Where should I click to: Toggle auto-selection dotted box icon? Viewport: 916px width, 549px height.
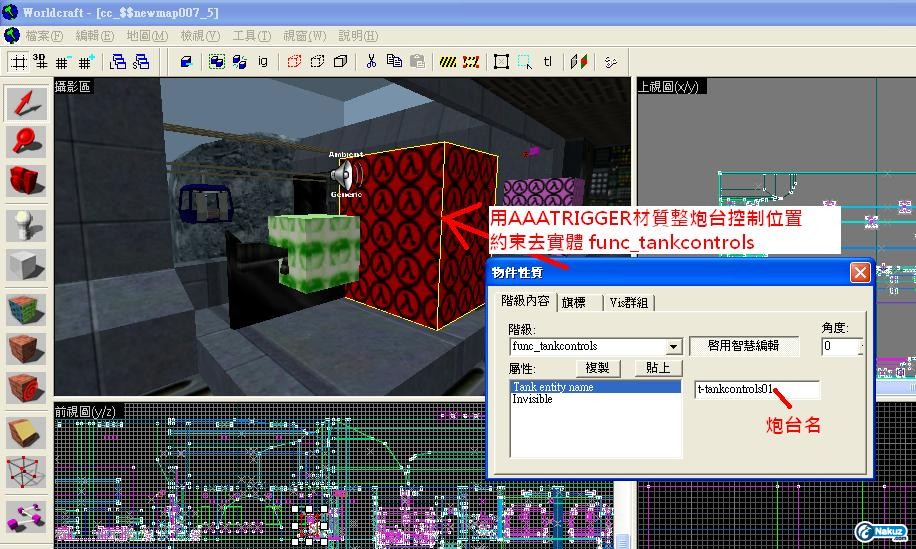click(x=525, y=62)
